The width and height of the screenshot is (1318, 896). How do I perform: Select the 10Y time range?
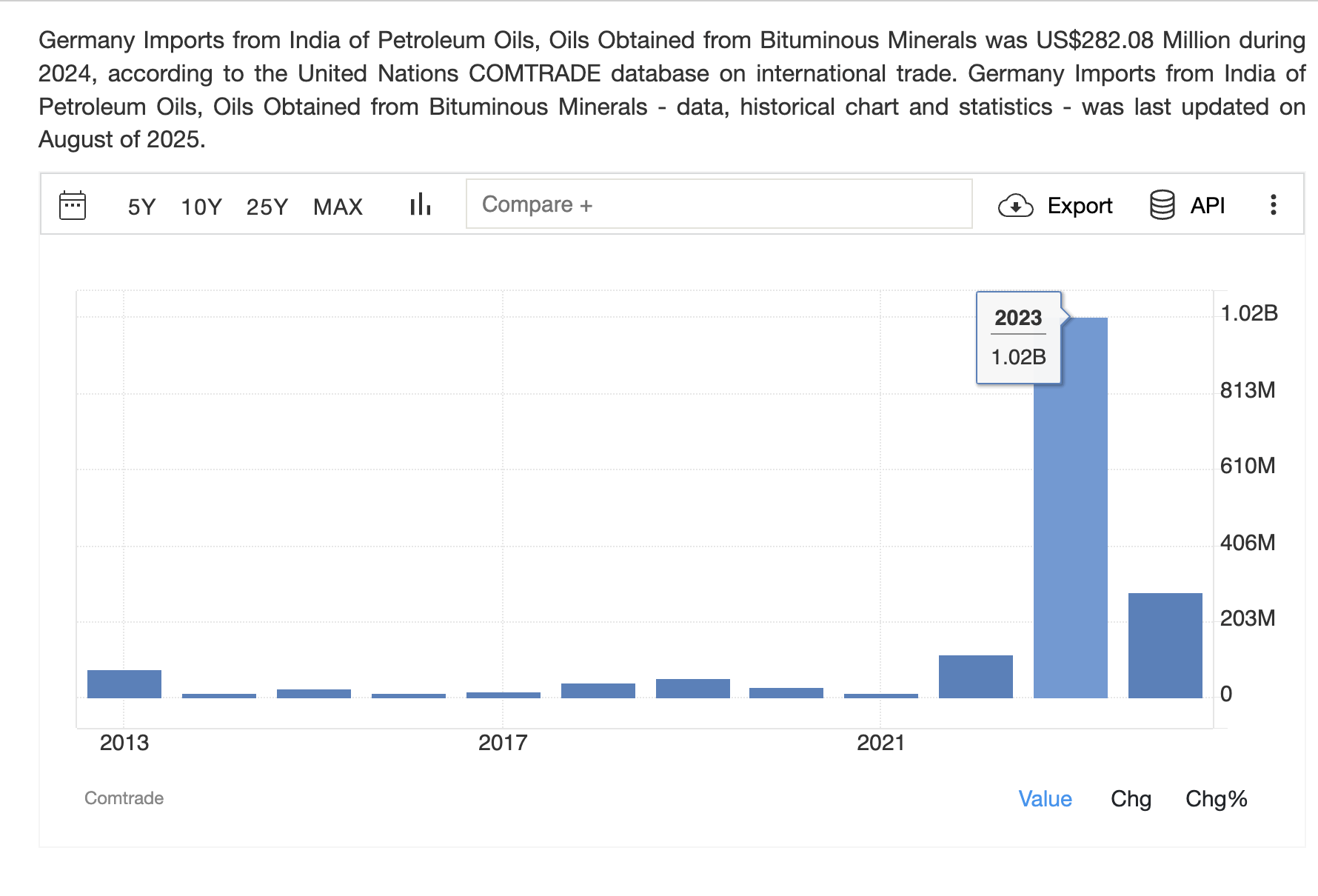click(201, 207)
